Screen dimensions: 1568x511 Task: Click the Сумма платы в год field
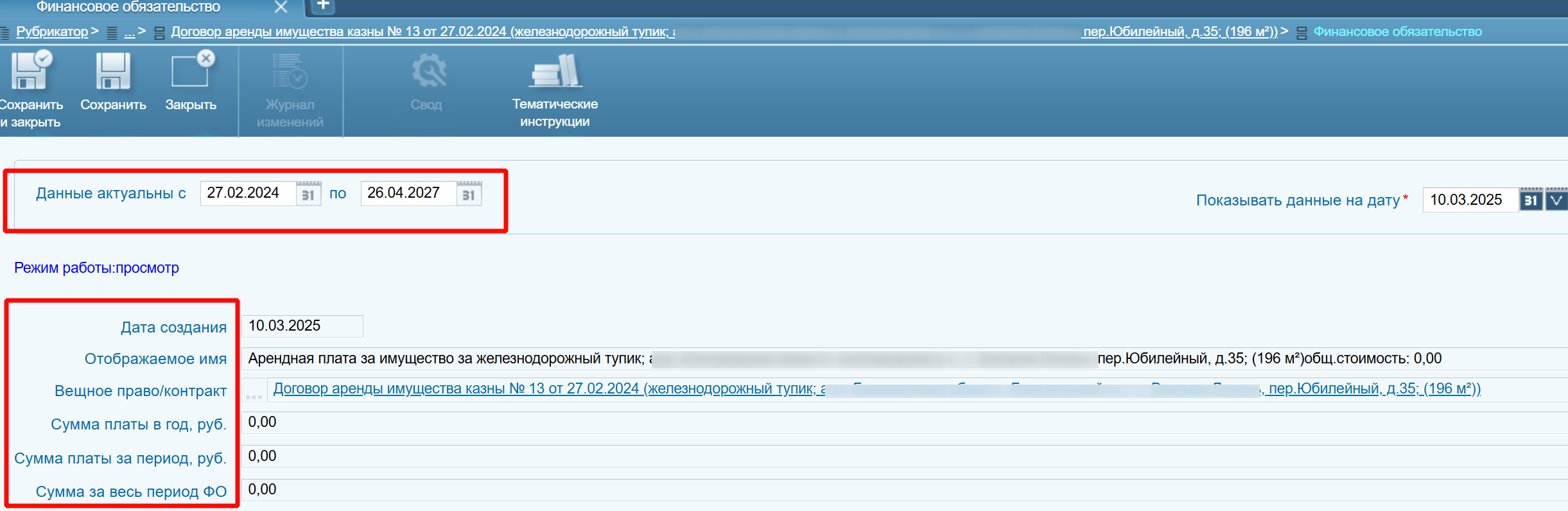tap(899, 422)
